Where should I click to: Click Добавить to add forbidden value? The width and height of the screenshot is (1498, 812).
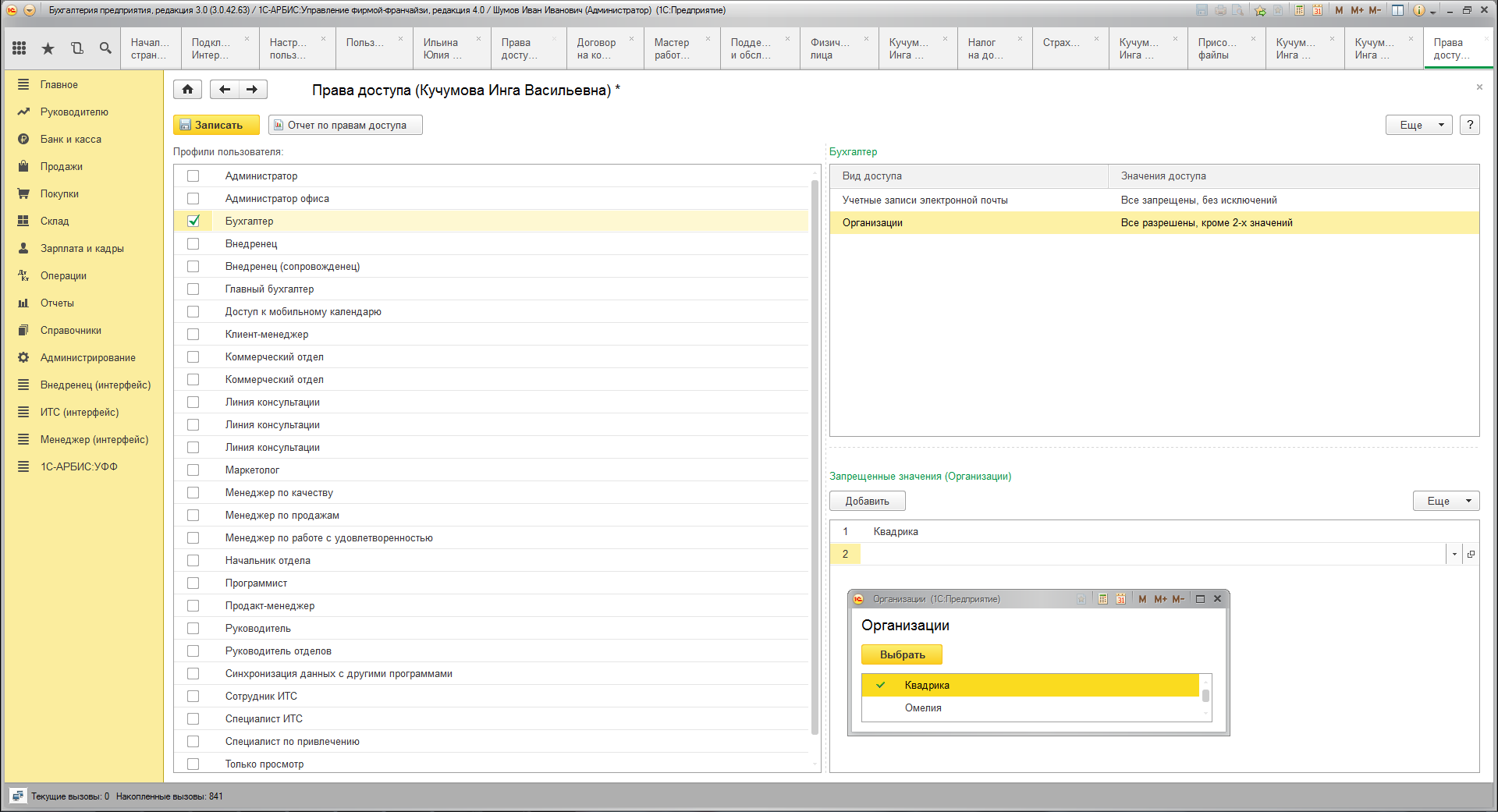(867, 501)
